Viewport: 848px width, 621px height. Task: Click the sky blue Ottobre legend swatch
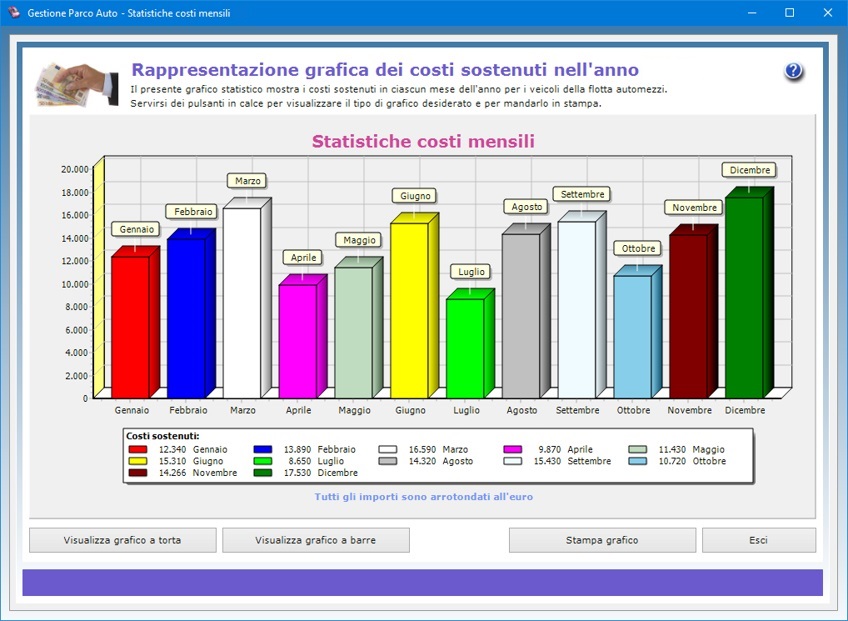tap(638, 461)
